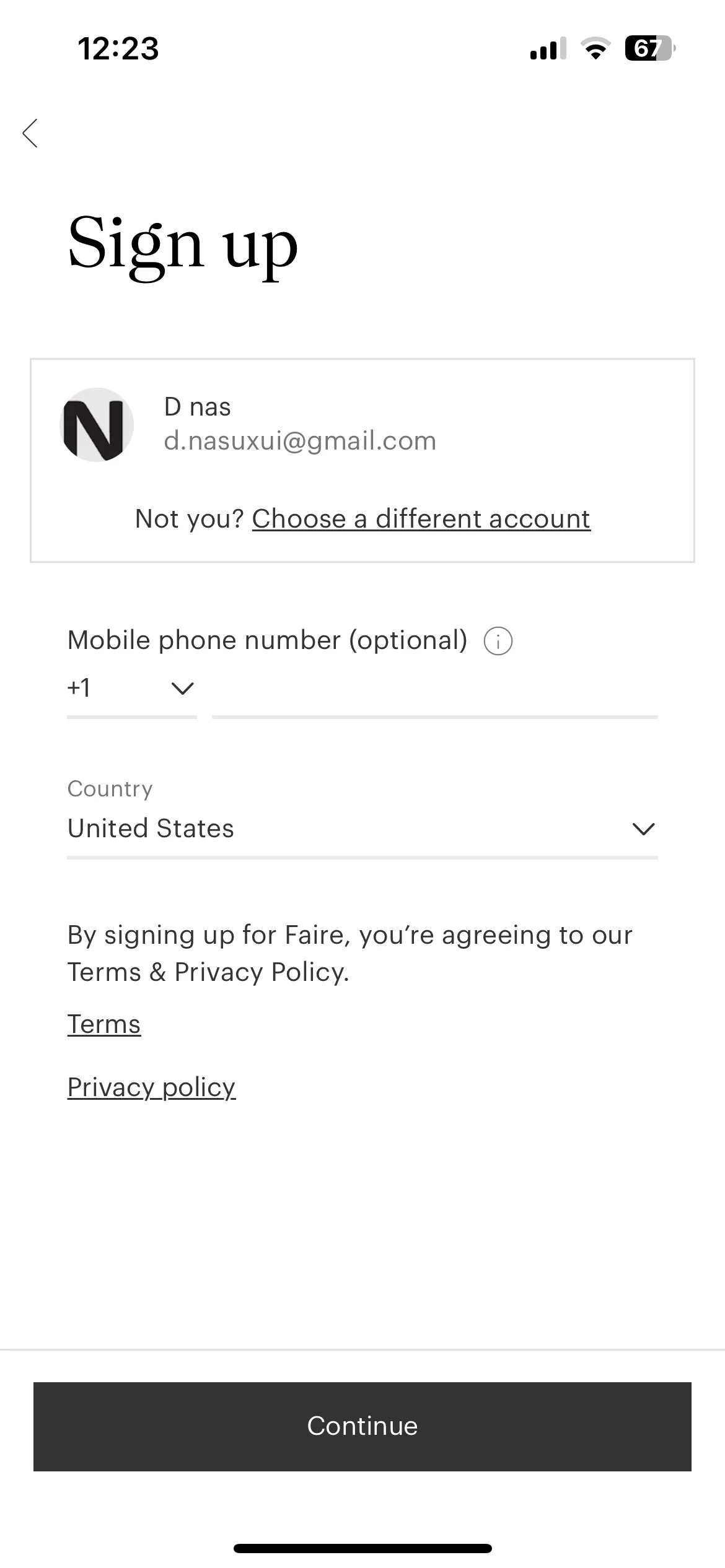Tap the Sign up heading
Screen dimensions: 725x1568
[183, 245]
